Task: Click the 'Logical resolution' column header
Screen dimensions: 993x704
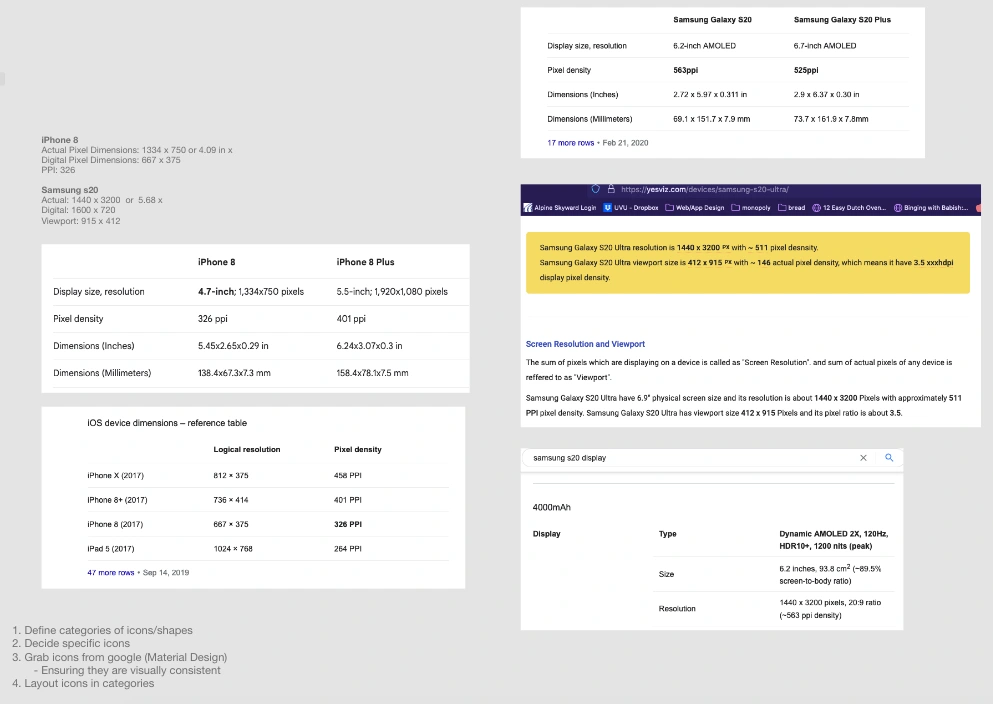Action: pyautogui.click(x=247, y=449)
